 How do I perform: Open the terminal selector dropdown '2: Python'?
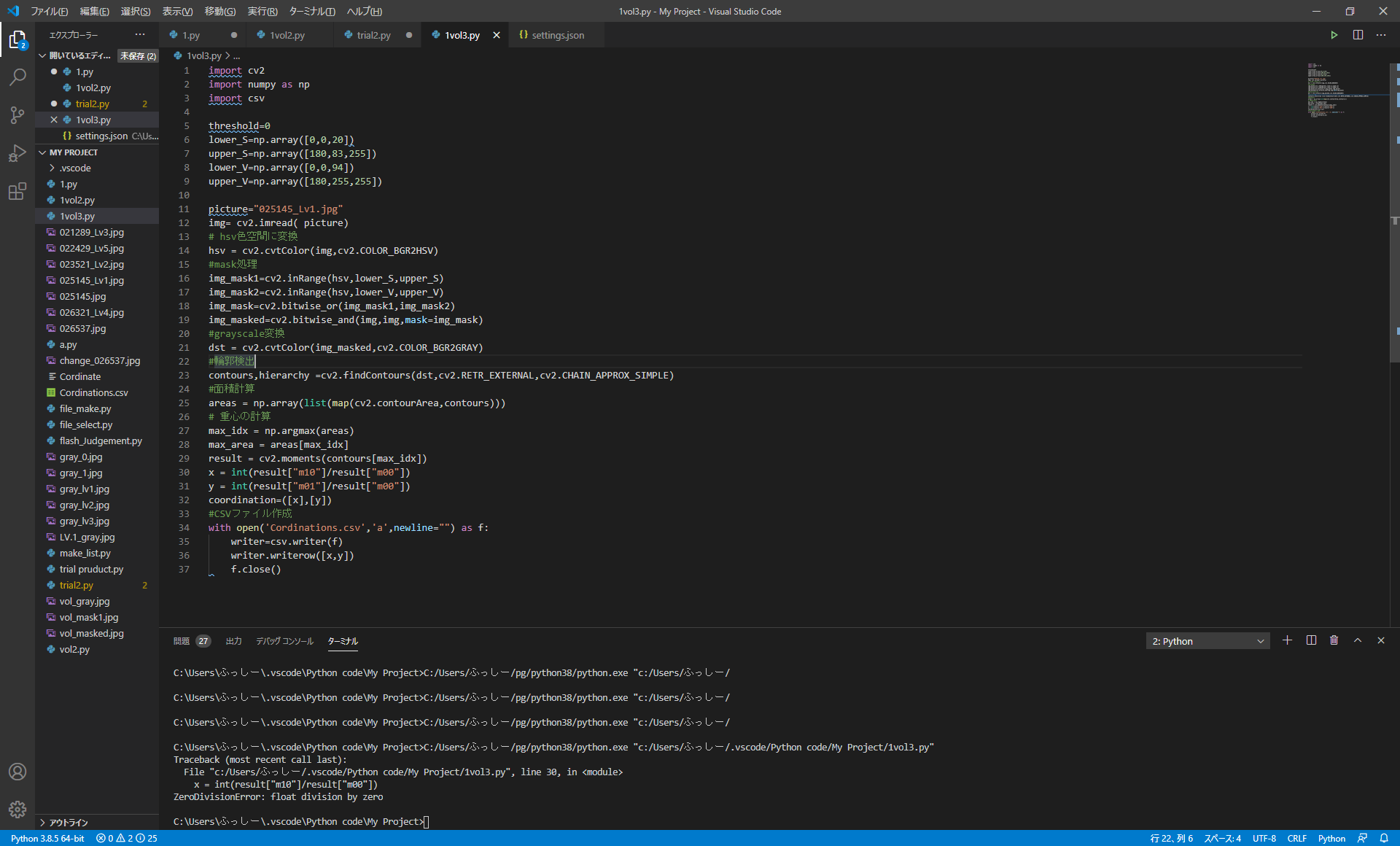[1207, 641]
